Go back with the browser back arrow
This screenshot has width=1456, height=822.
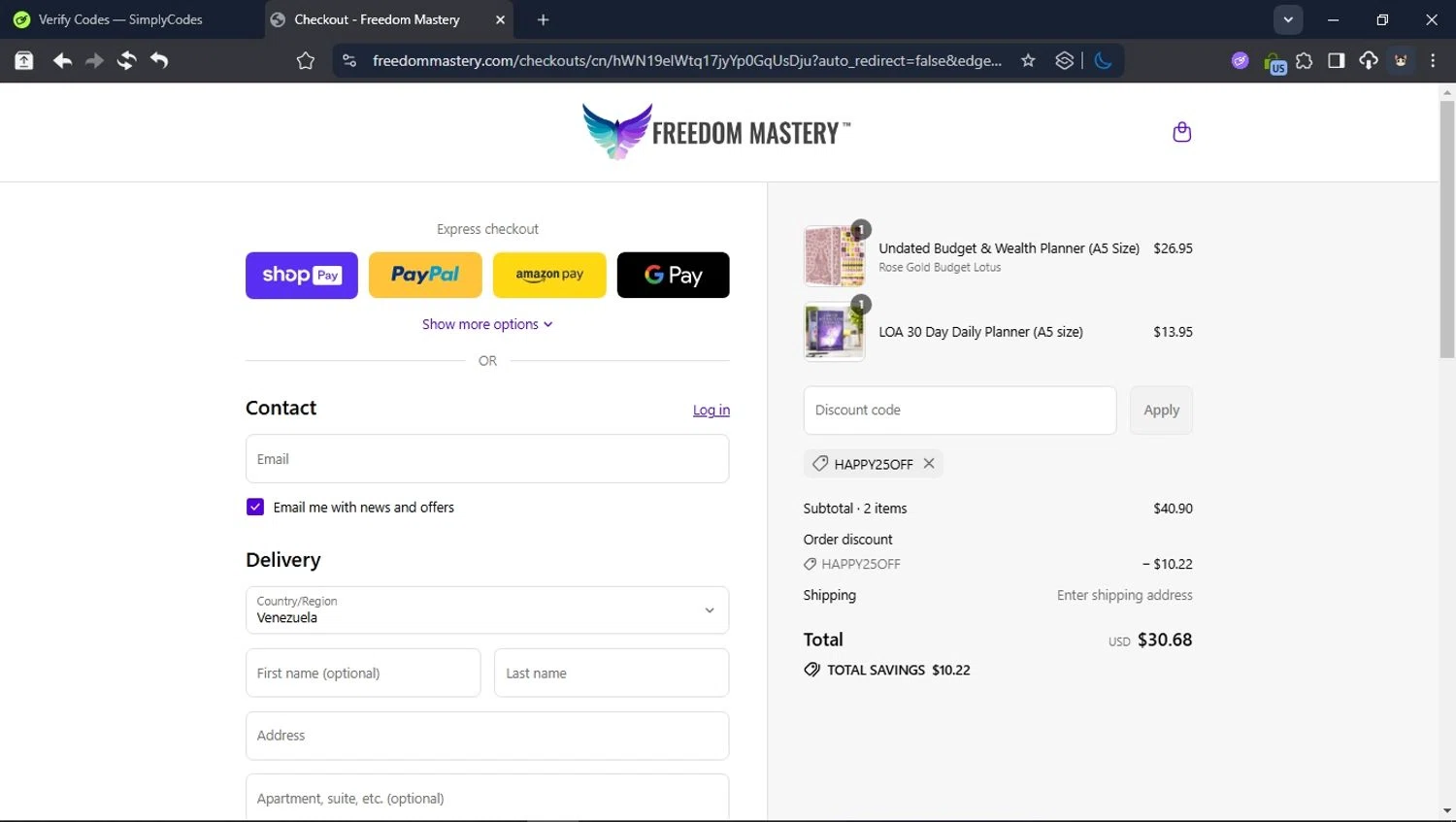click(62, 61)
